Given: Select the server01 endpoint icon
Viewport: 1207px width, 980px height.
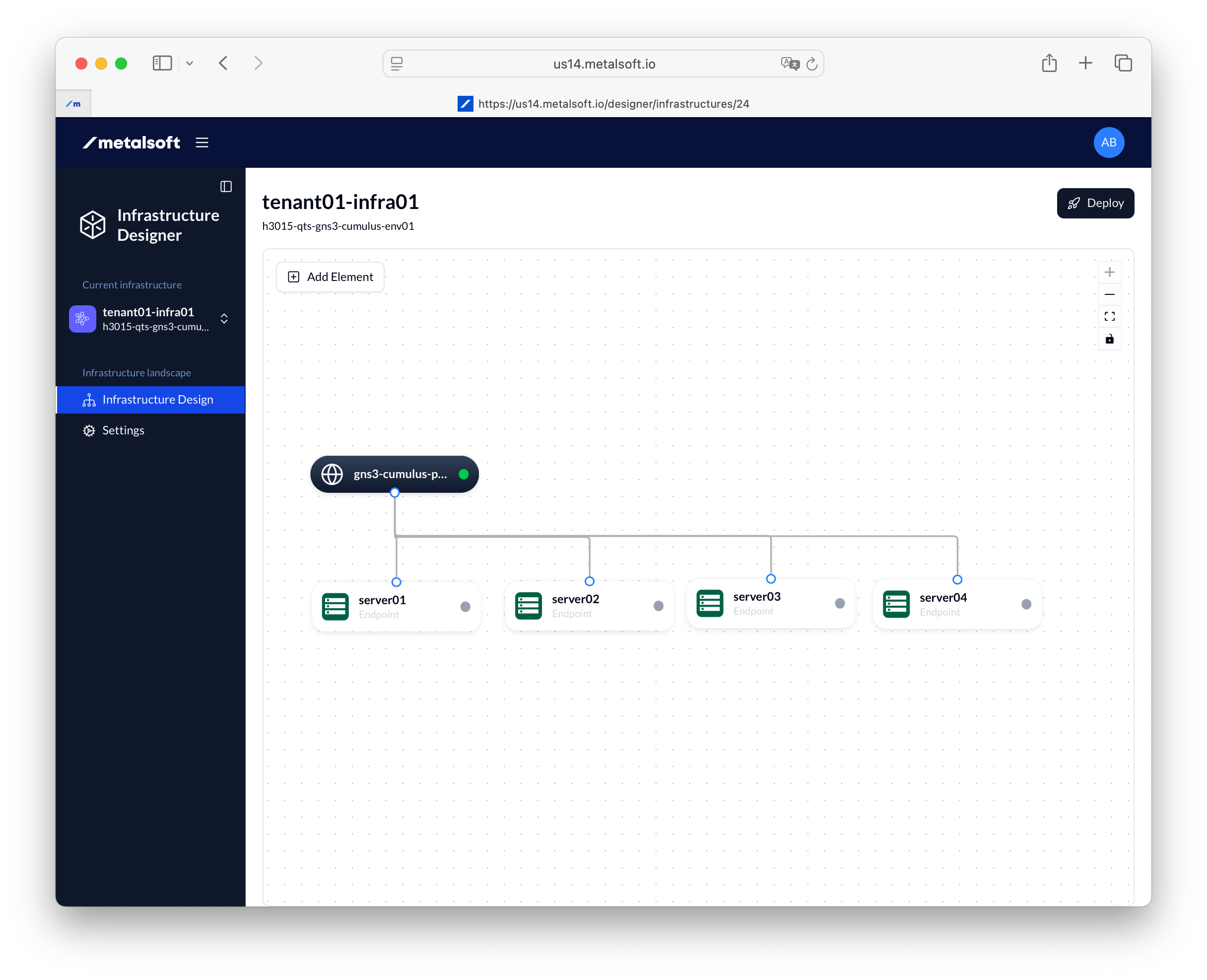Looking at the screenshot, I should (335, 605).
